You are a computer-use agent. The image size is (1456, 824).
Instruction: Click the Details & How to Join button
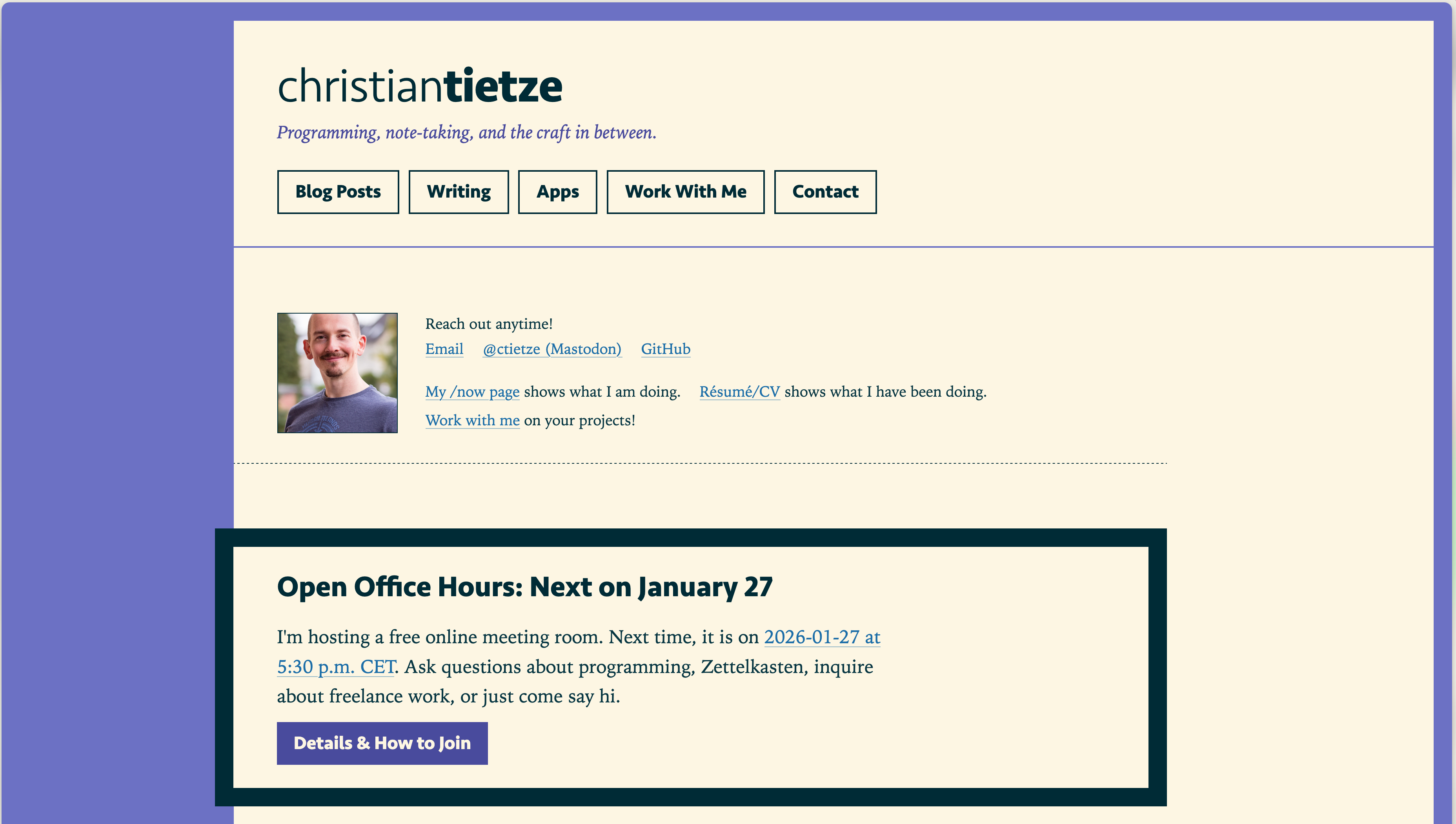pyautogui.click(x=382, y=743)
